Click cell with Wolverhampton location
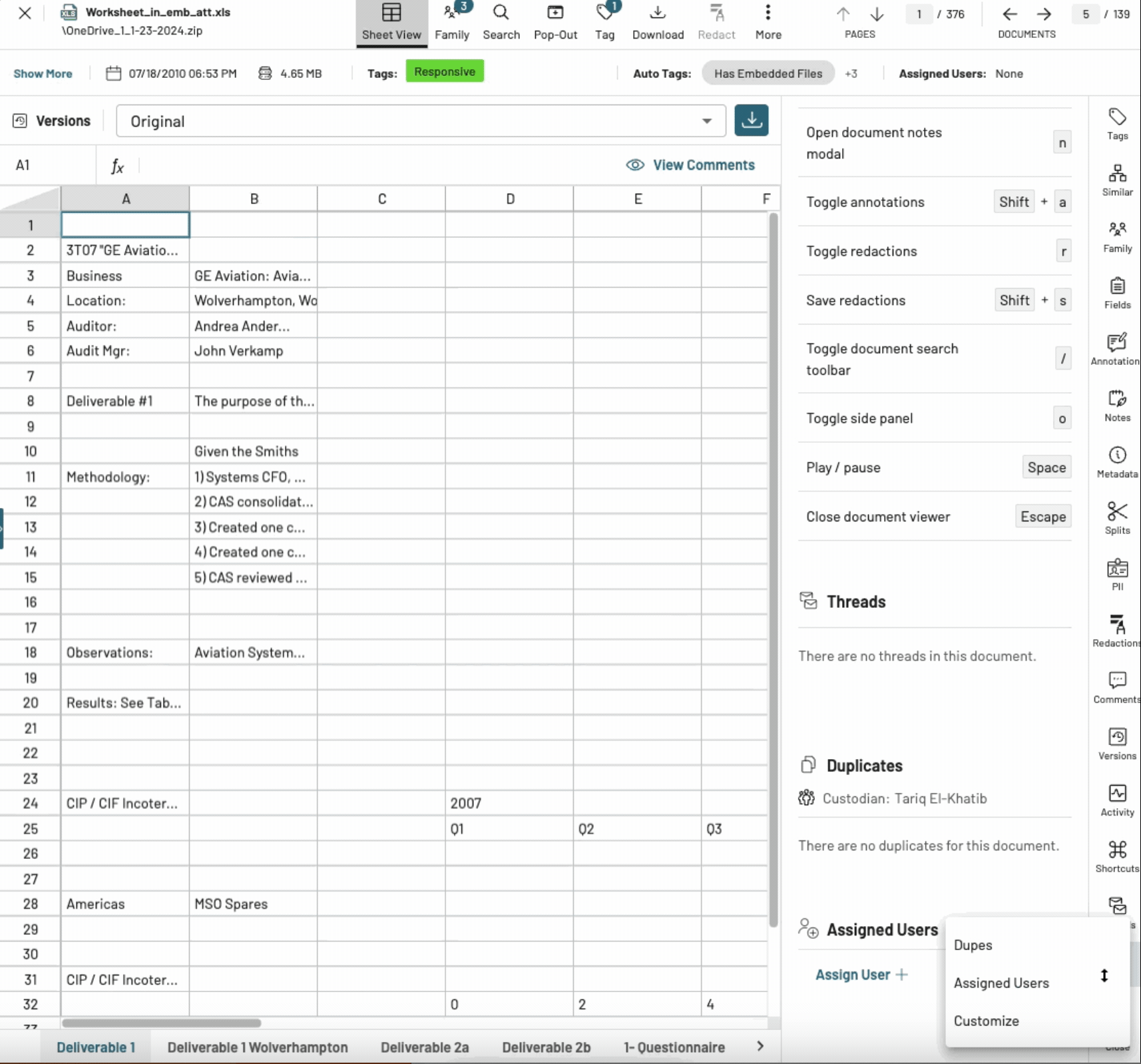Viewport: 1141px width, 1064px height. point(253,301)
